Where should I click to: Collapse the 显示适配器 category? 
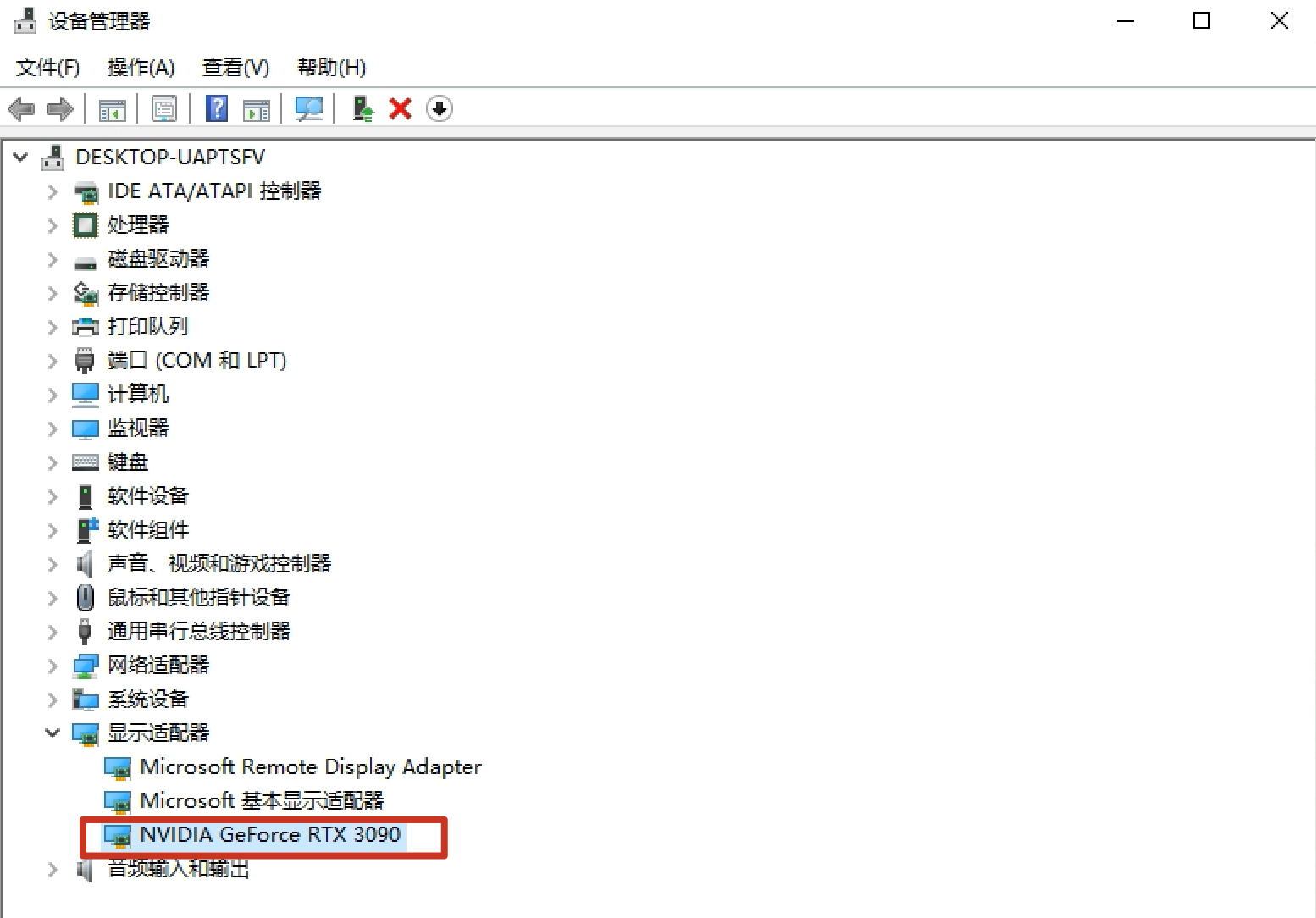[x=53, y=733]
